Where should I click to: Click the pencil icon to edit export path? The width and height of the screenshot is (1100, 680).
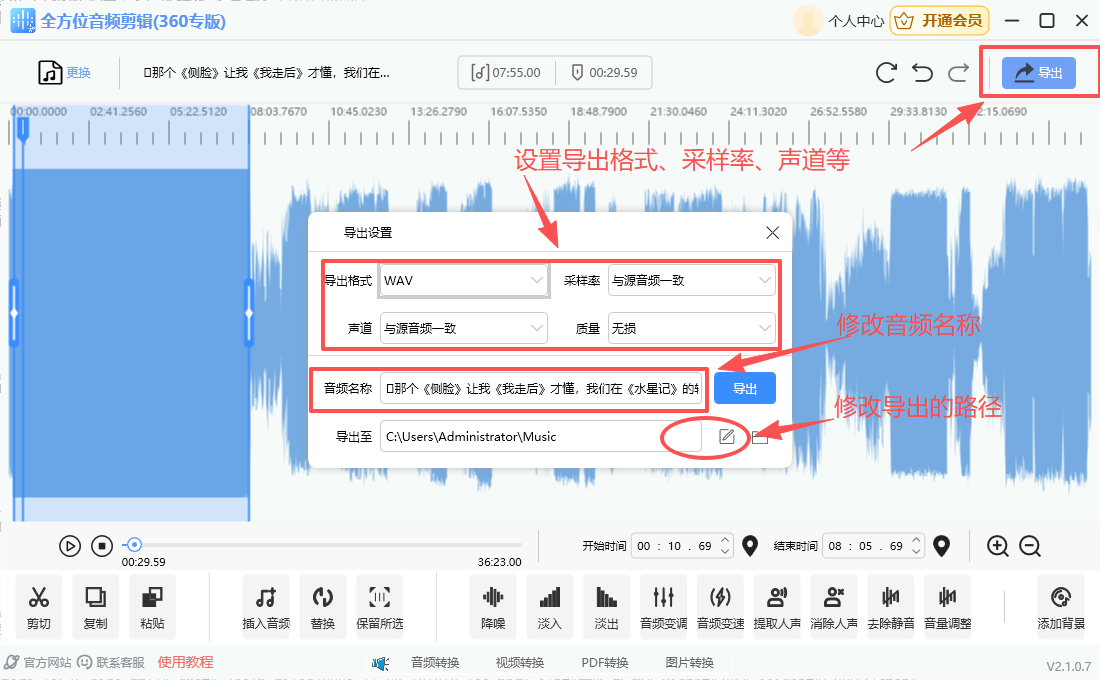pos(727,437)
